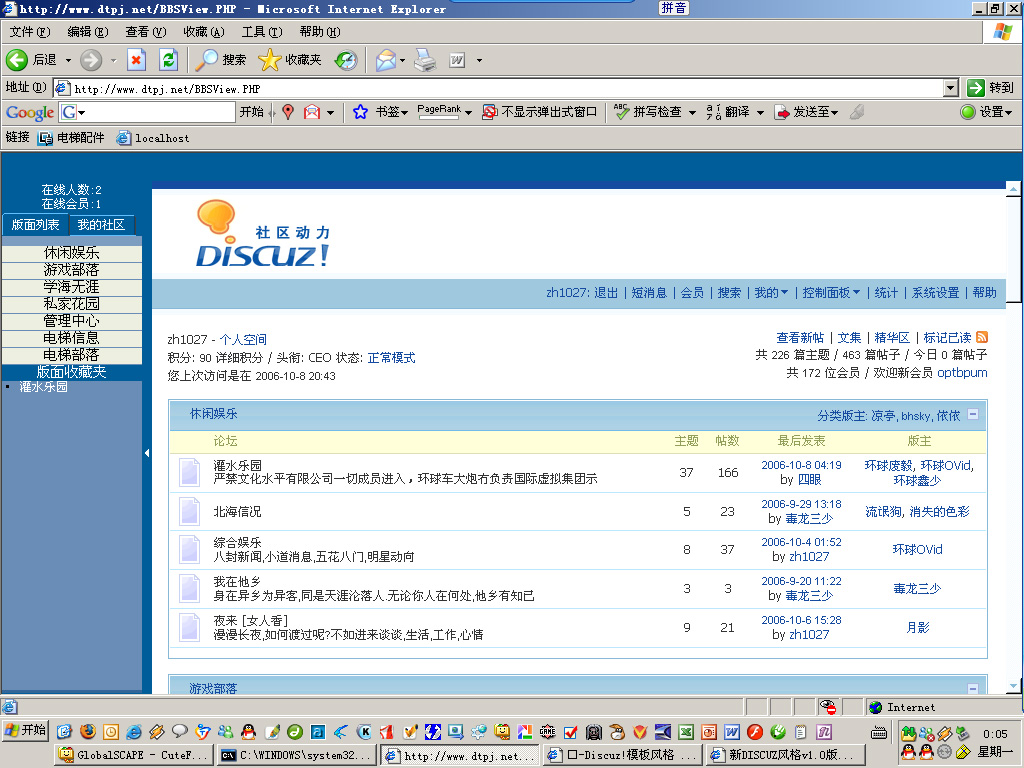Open the Favorites (收藏夹) star
Image resolution: width=1024 pixels, height=768 pixels.
point(289,60)
